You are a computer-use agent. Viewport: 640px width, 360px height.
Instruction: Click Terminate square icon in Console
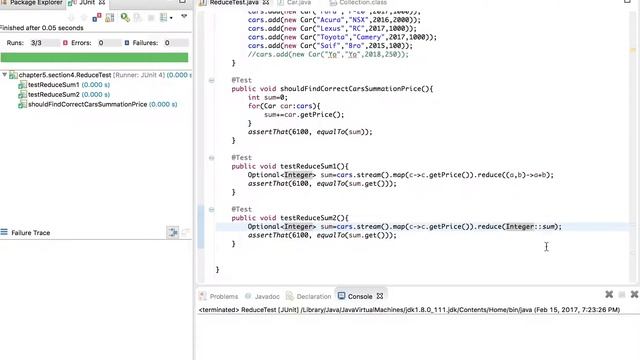pyautogui.click(x=622, y=295)
